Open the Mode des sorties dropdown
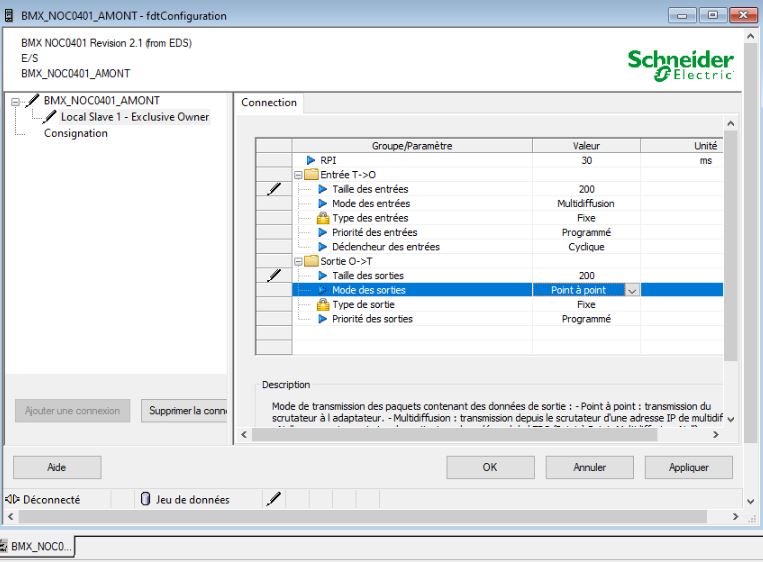 click(x=631, y=291)
